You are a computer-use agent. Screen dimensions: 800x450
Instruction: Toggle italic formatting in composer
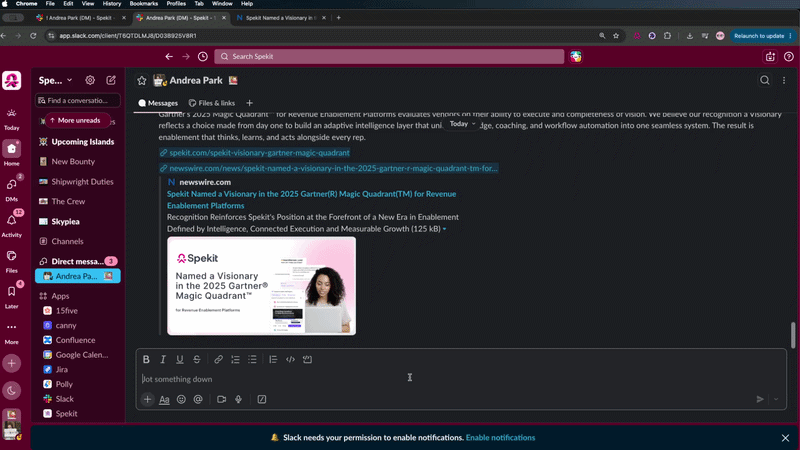pyautogui.click(x=163, y=359)
